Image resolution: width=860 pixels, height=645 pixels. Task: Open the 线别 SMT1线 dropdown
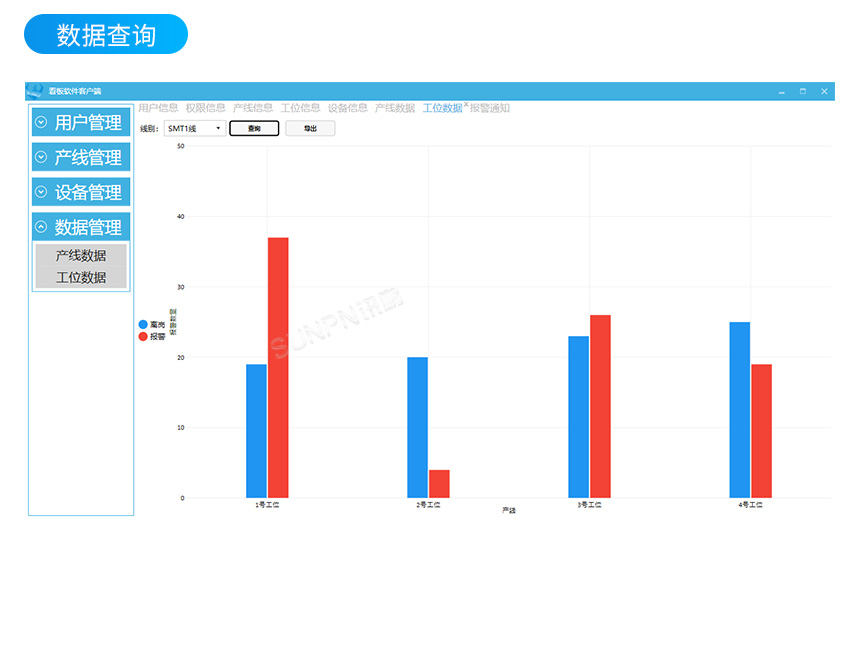pyautogui.click(x=195, y=129)
